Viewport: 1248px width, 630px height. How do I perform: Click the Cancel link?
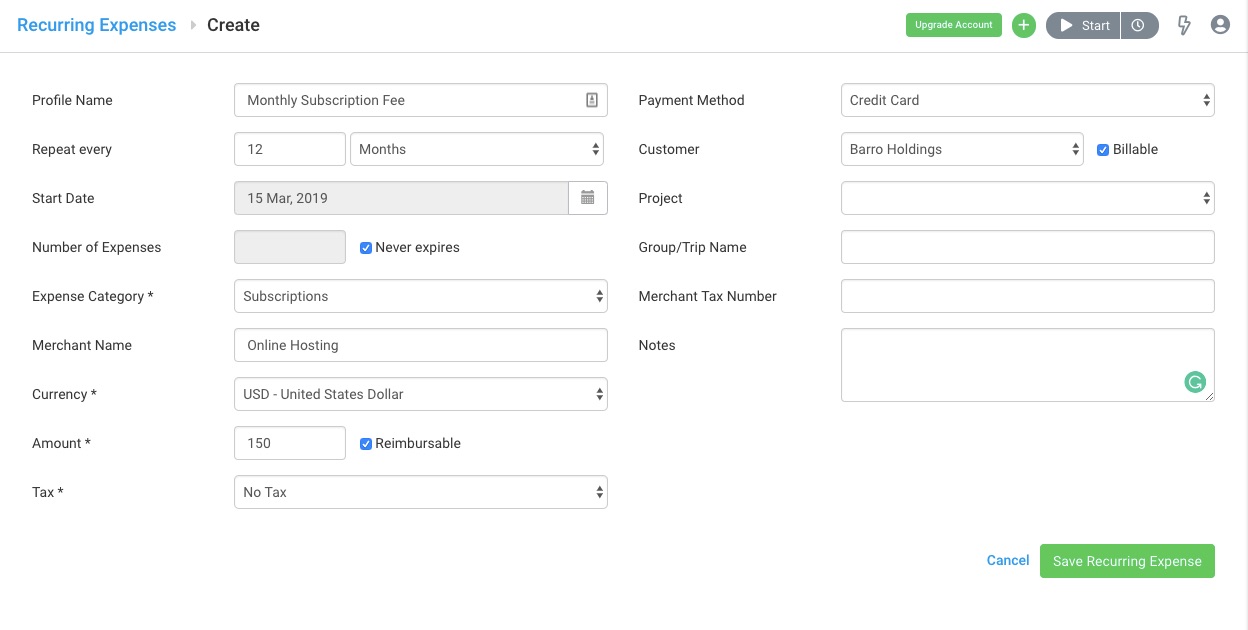pyautogui.click(x=1008, y=560)
